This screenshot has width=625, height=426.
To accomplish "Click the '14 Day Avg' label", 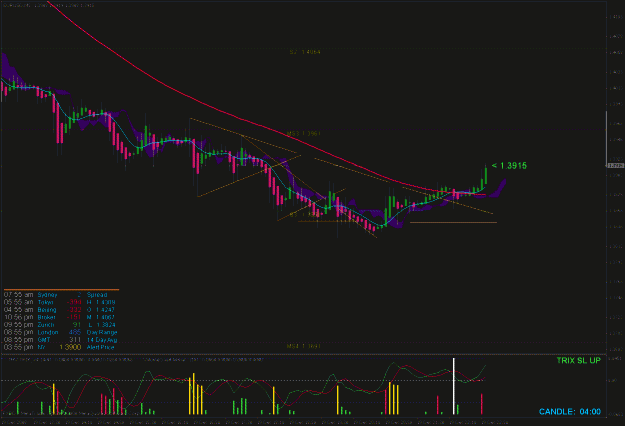I will [x=102, y=340].
